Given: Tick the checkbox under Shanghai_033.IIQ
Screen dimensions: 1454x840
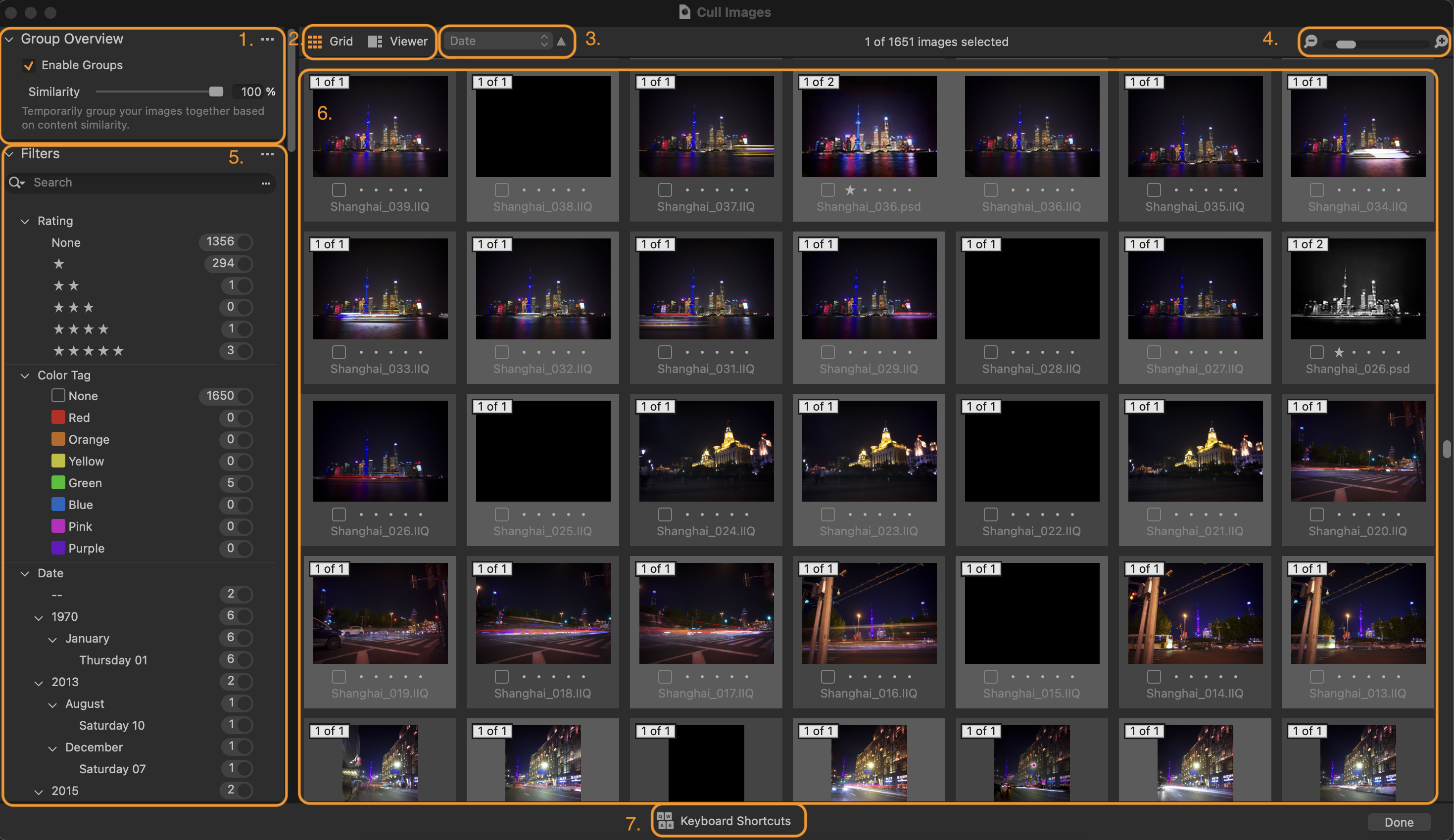Looking at the screenshot, I should [x=339, y=352].
